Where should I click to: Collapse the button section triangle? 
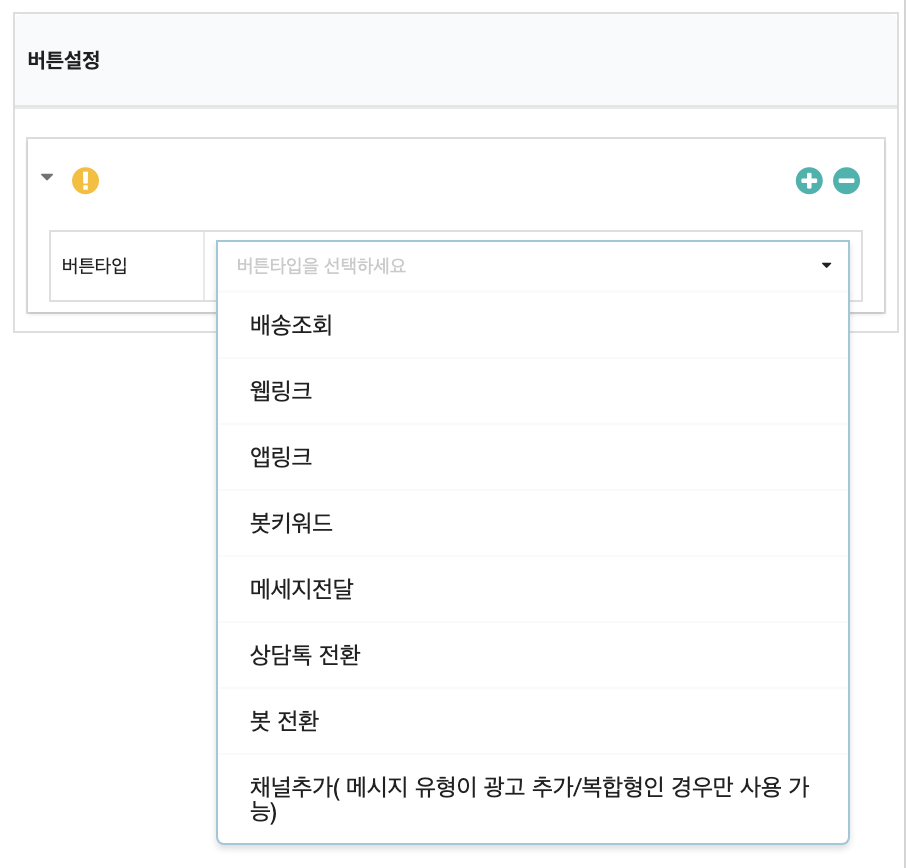coord(47,177)
